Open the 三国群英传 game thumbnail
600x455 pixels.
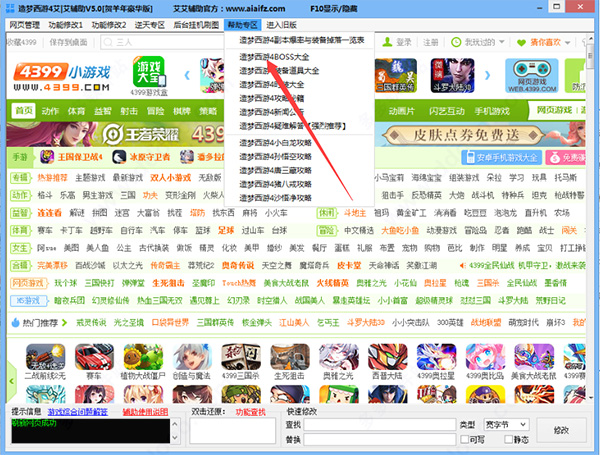click(x=396, y=75)
